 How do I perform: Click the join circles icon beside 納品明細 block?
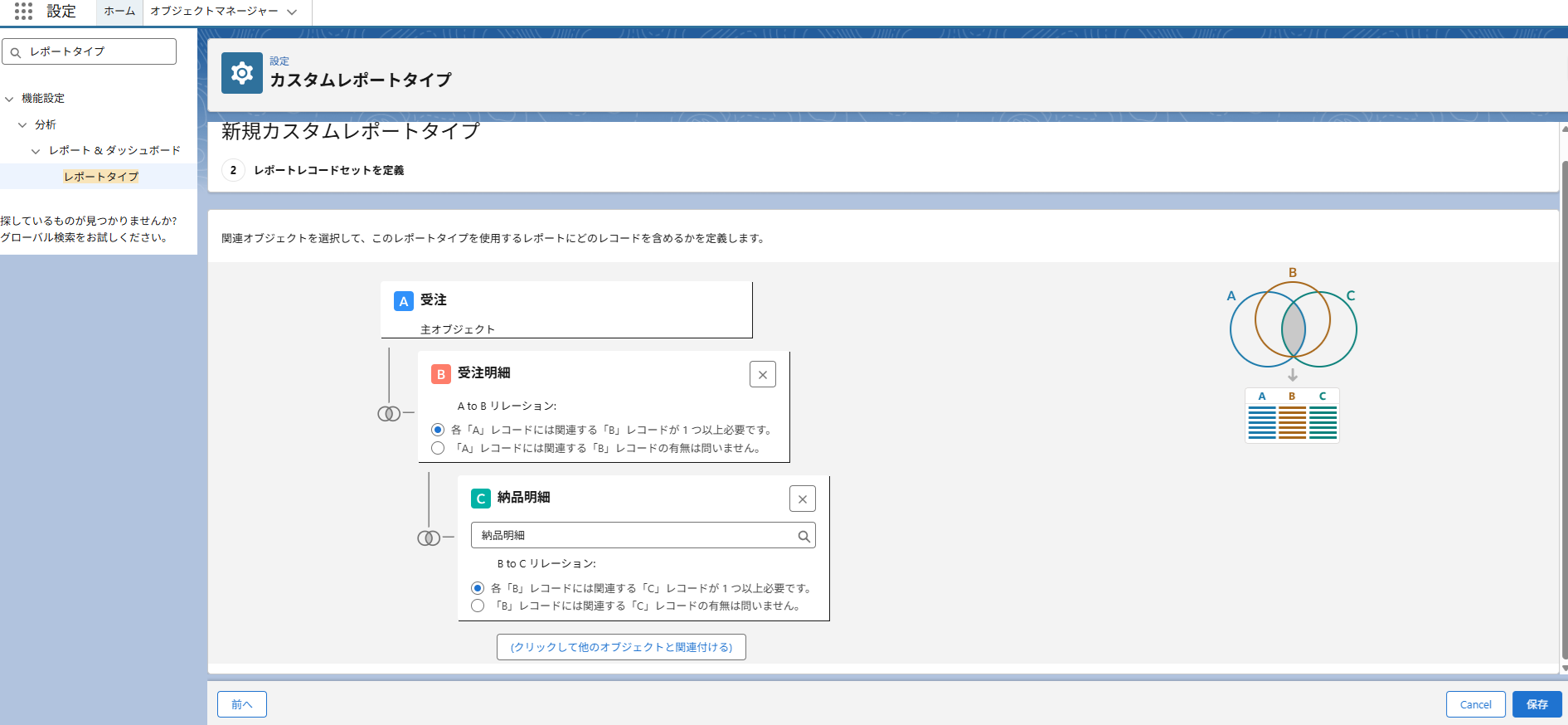pos(429,538)
